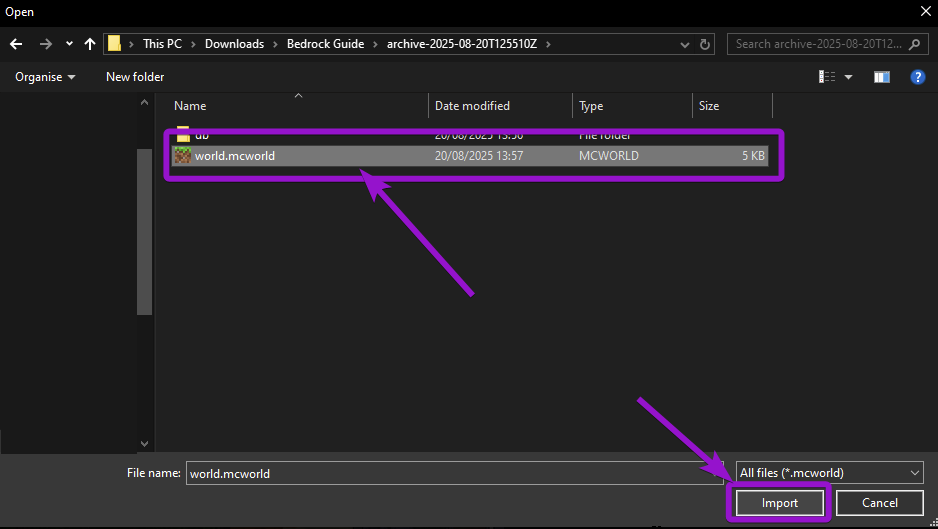Open recent locations dropdown arrow
The image size is (938, 529).
coord(69,44)
